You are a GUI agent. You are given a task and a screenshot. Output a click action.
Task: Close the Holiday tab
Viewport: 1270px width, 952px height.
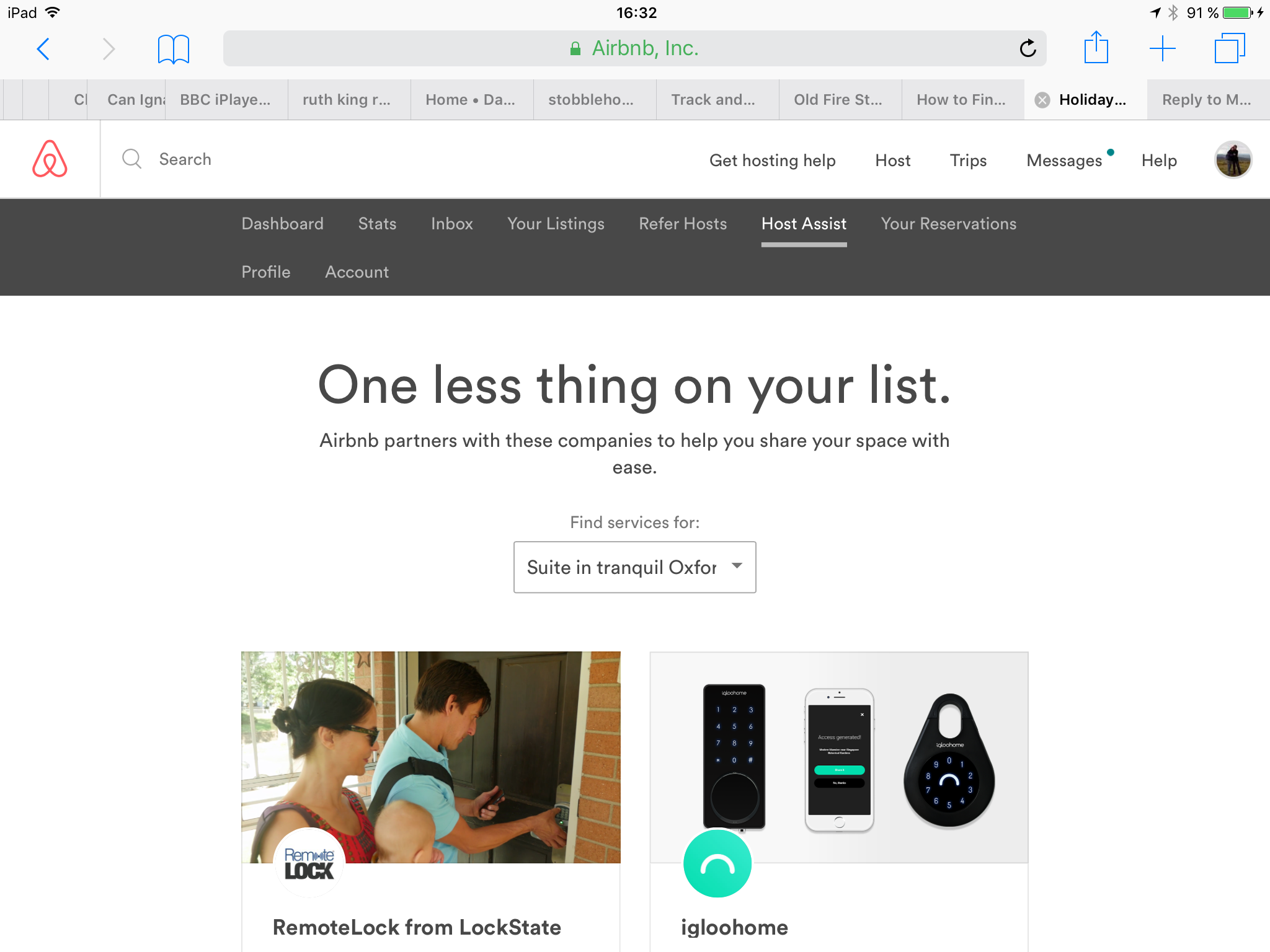(x=1042, y=100)
